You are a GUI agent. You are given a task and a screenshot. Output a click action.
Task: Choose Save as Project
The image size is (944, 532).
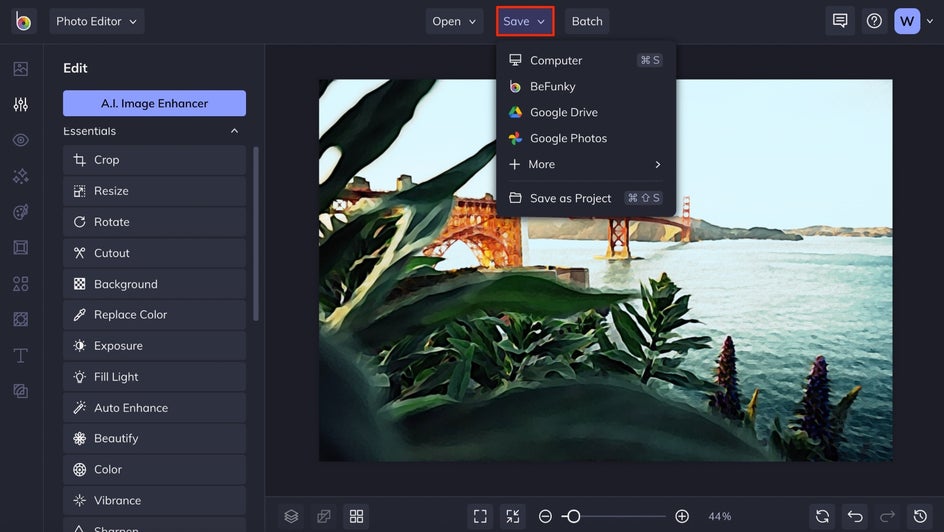click(585, 198)
